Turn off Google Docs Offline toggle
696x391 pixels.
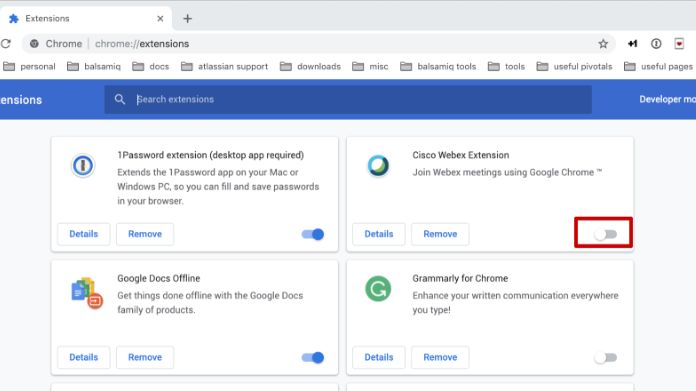click(313, 357)
